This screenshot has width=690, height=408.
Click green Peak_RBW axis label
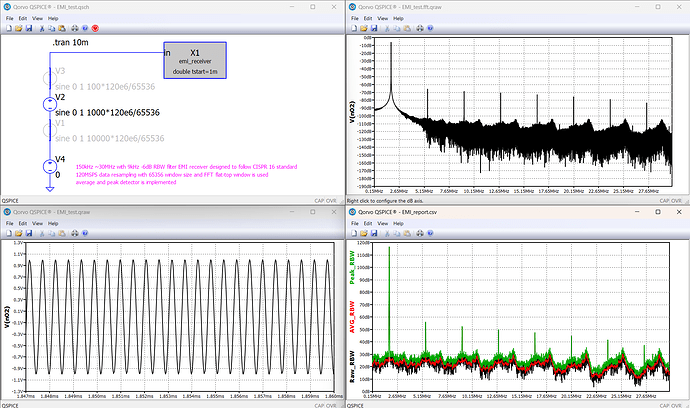click(x=352, y=268)
